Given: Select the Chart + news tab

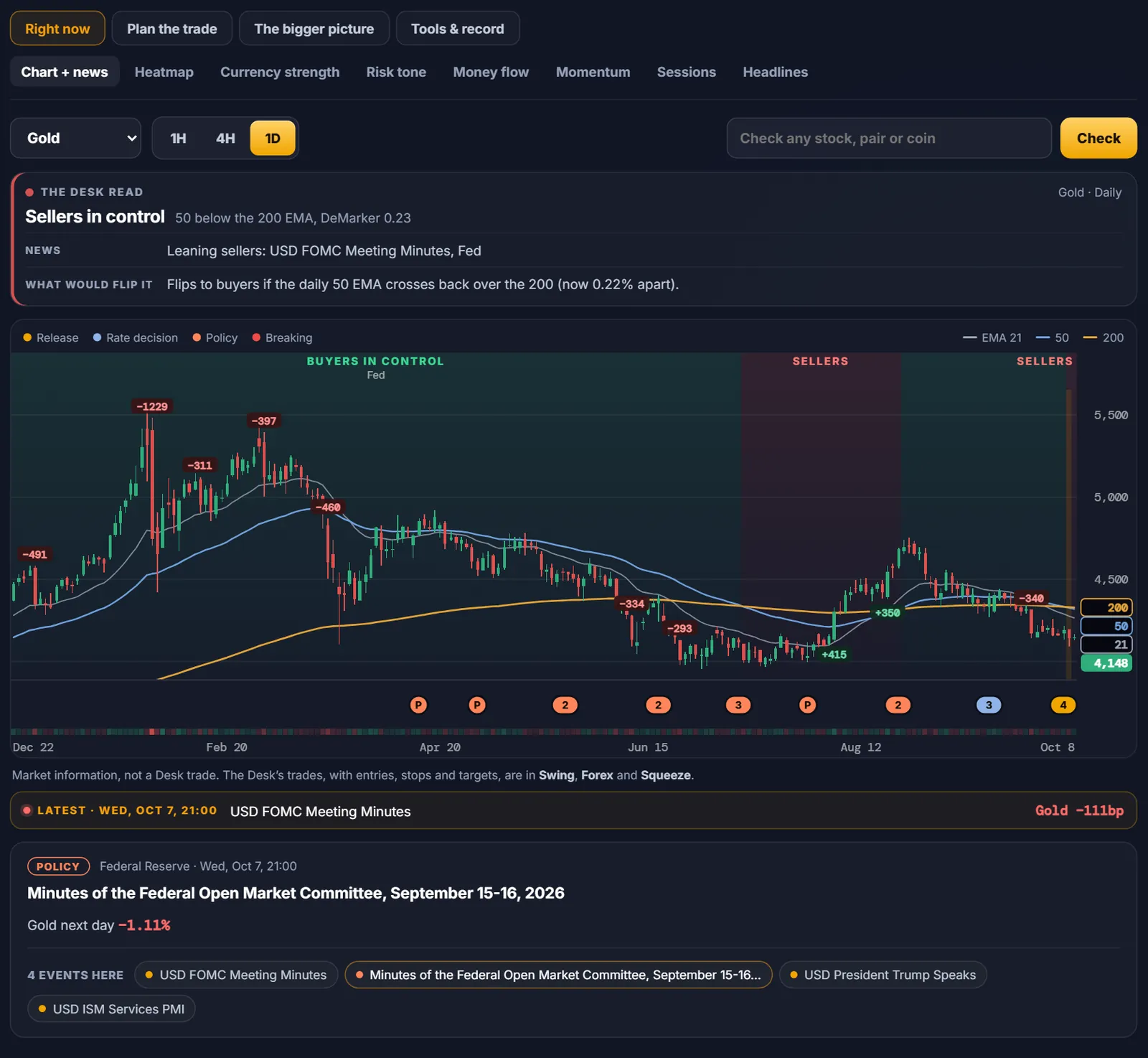Looking at the screenshot, I should (x=65, y=72).
